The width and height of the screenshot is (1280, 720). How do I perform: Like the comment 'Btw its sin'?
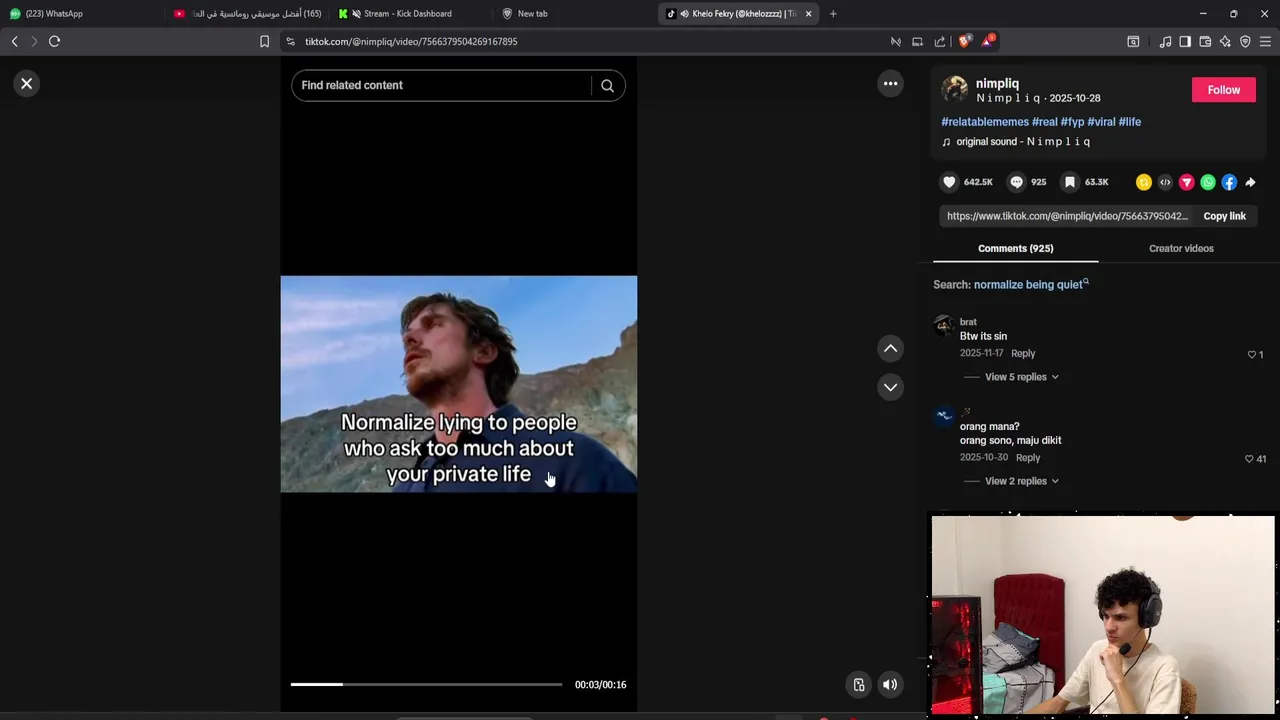coord(1252,355)
